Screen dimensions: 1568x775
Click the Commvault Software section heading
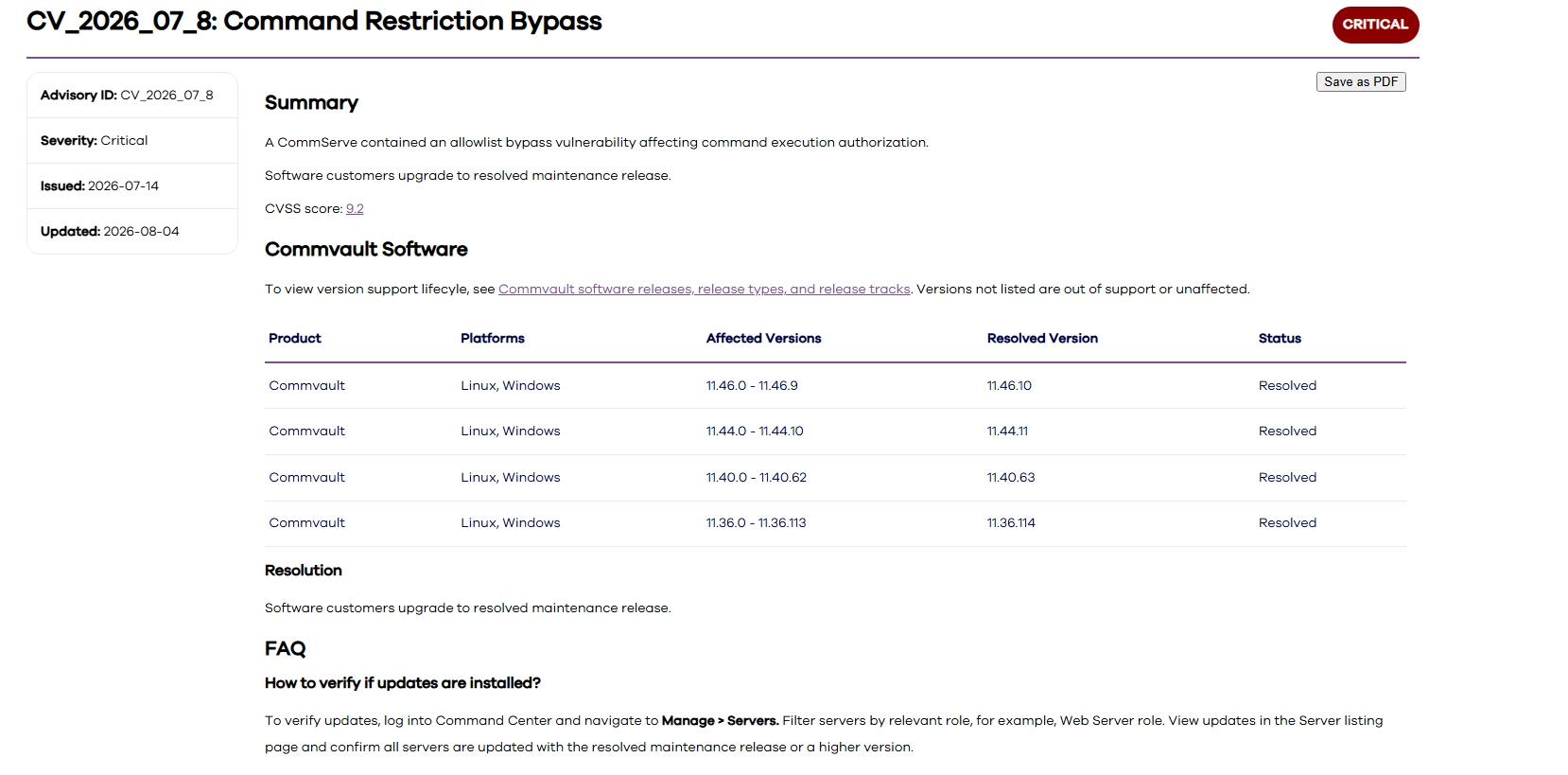coord(366,250)
